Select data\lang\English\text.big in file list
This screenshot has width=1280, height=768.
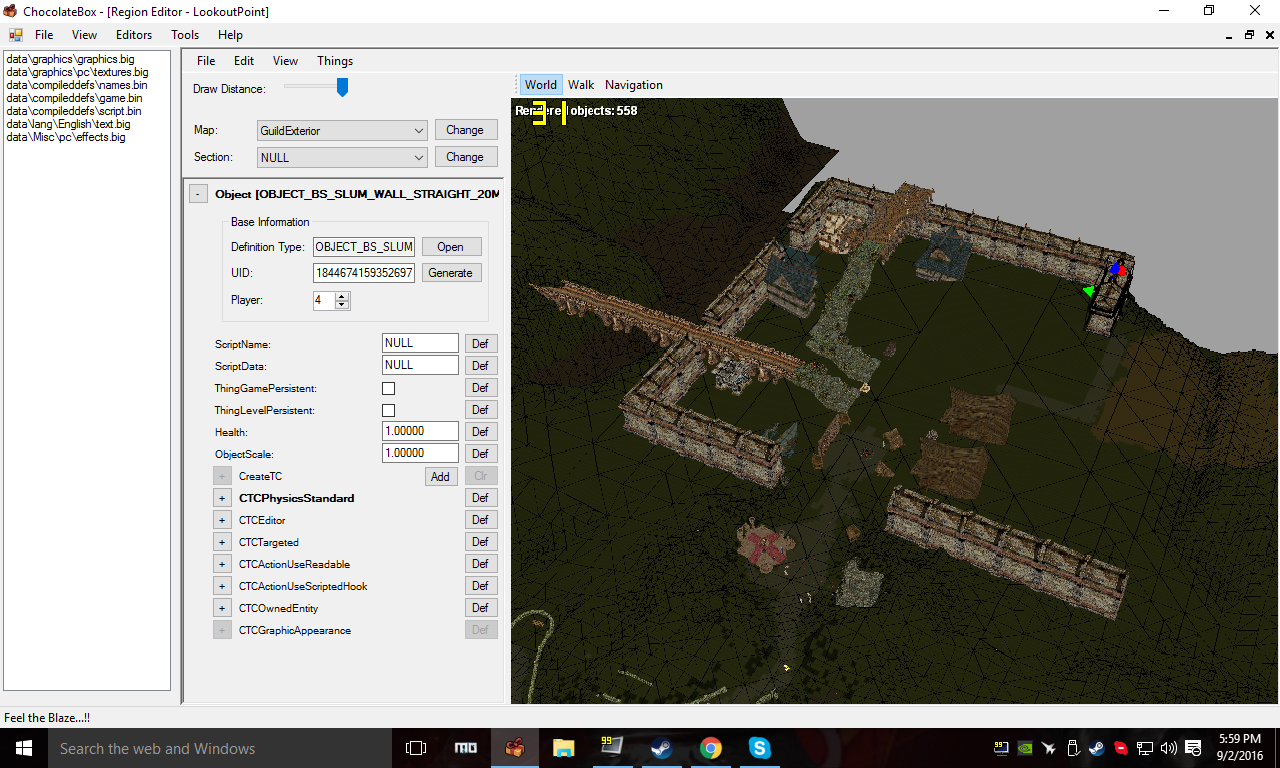click(68, 124)
